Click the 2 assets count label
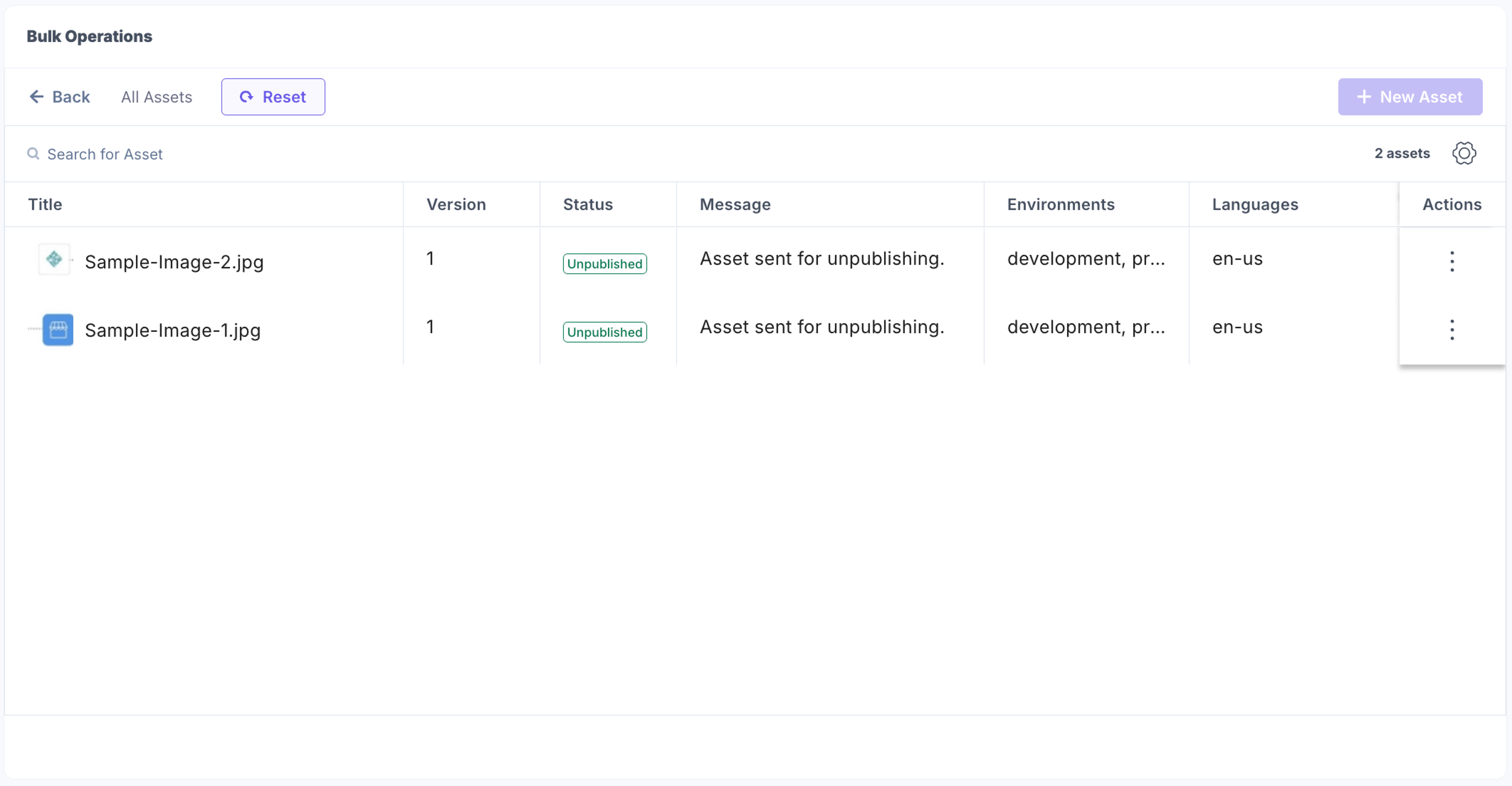 1402,153
